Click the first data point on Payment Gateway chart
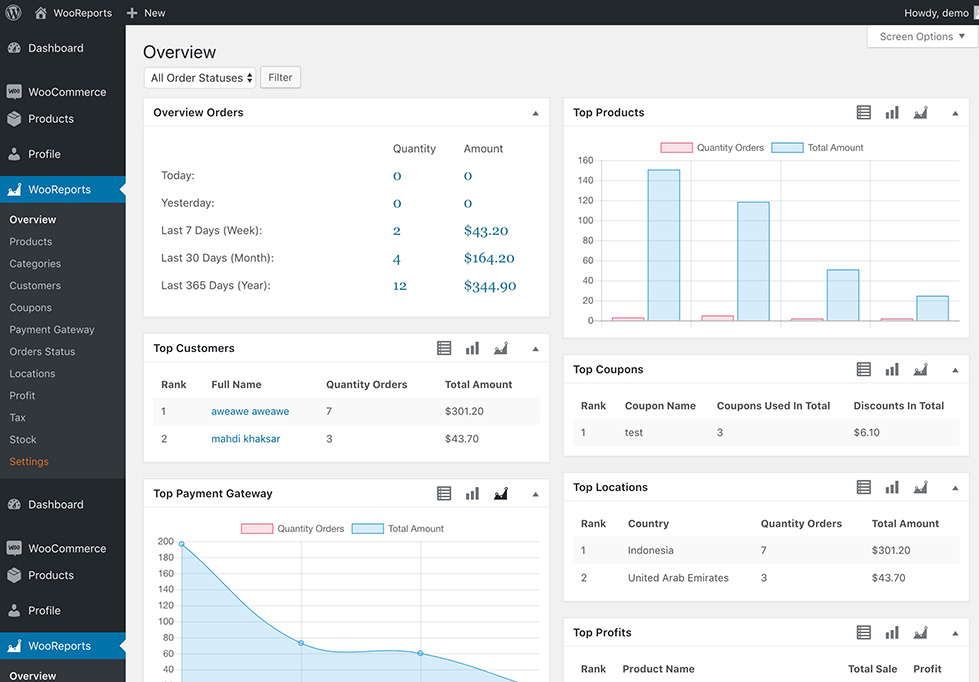The width and height of the screenshot is (979, 682). pyautogui.click(x=181, y=544)
